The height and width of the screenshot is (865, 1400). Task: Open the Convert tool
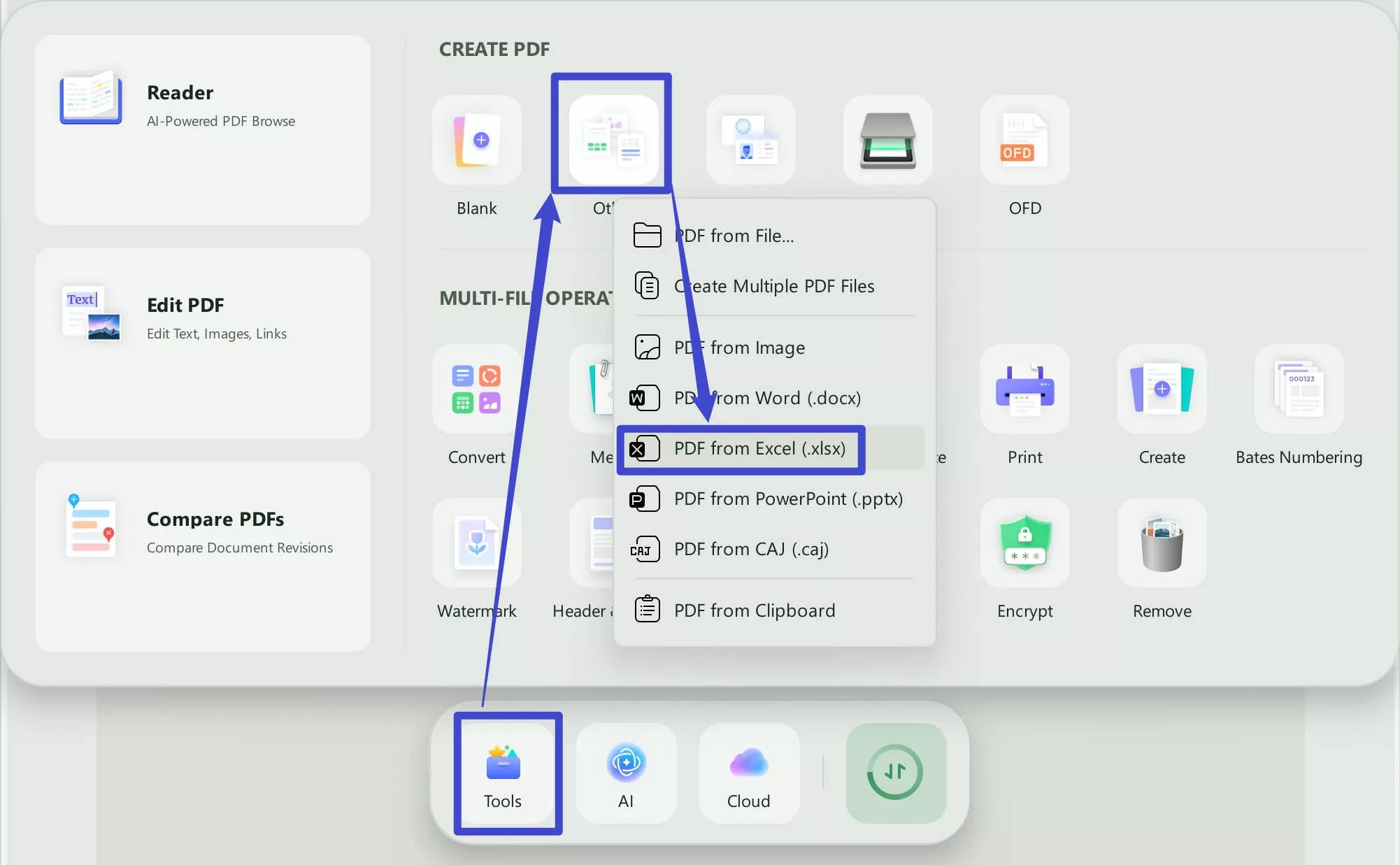(x=476, y=389)
